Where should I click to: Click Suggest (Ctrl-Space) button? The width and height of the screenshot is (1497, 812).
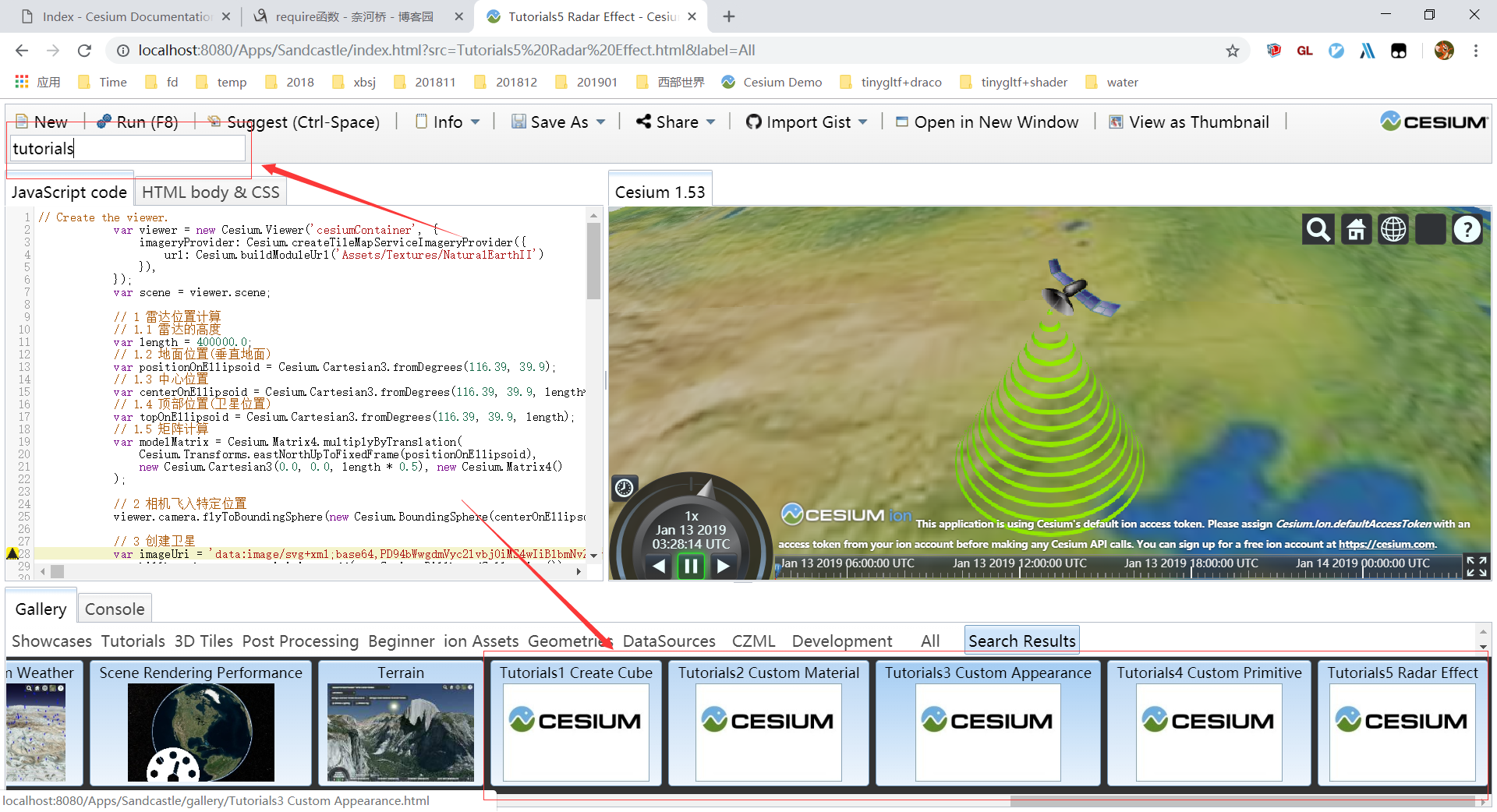(294, 122)
